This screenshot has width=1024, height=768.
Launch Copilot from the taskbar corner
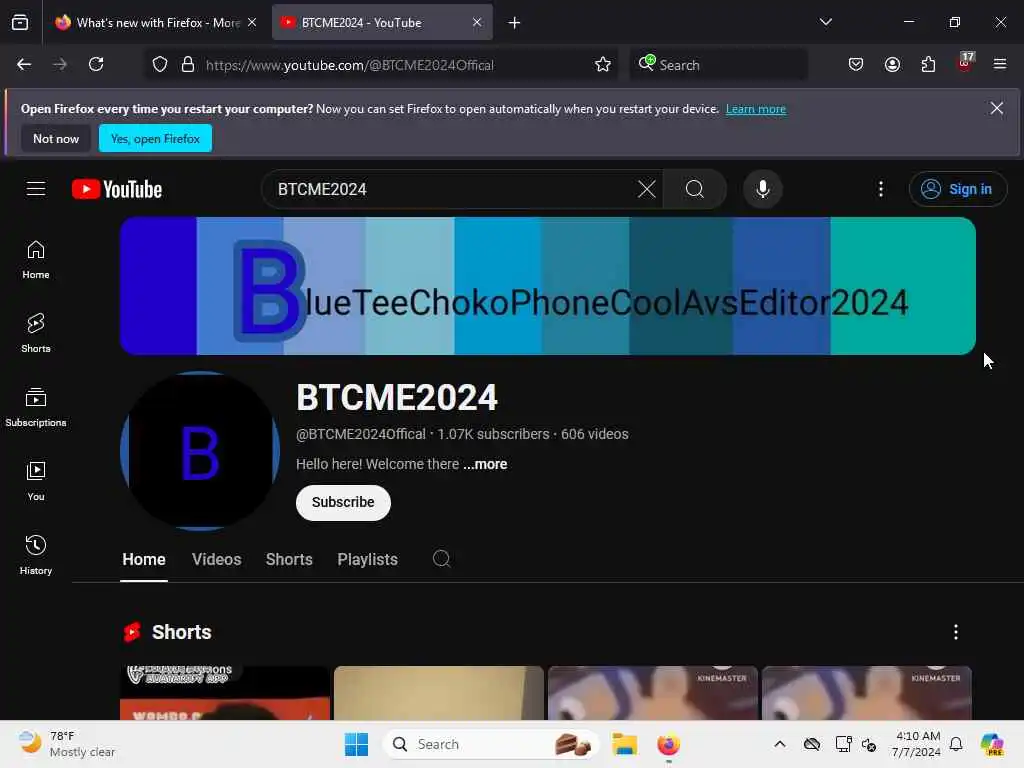coord(993,744)
